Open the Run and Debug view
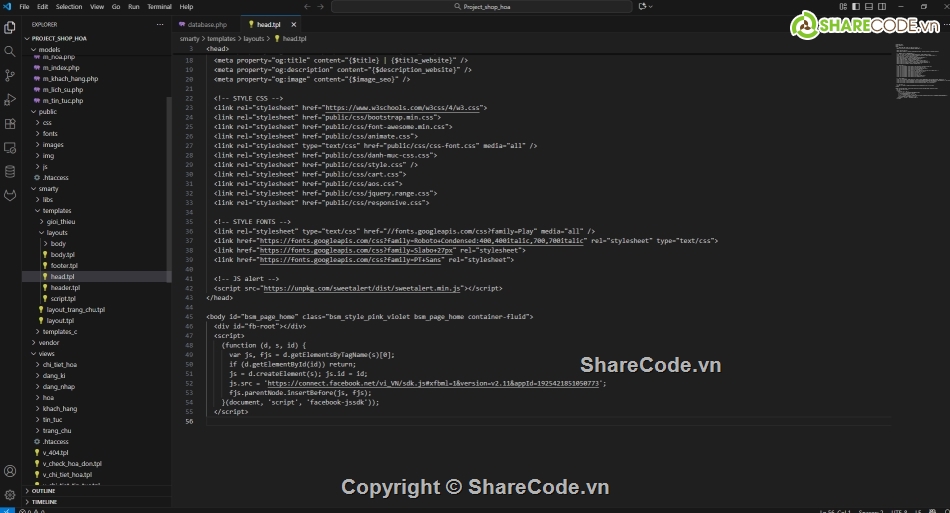Viewport: 950px width, 513px height. (10, 99)
